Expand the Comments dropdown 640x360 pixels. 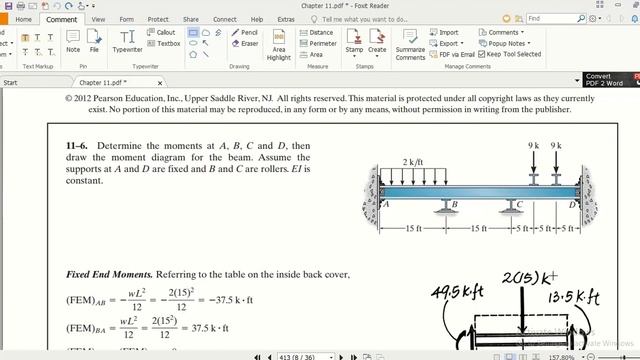coord(523,32)
